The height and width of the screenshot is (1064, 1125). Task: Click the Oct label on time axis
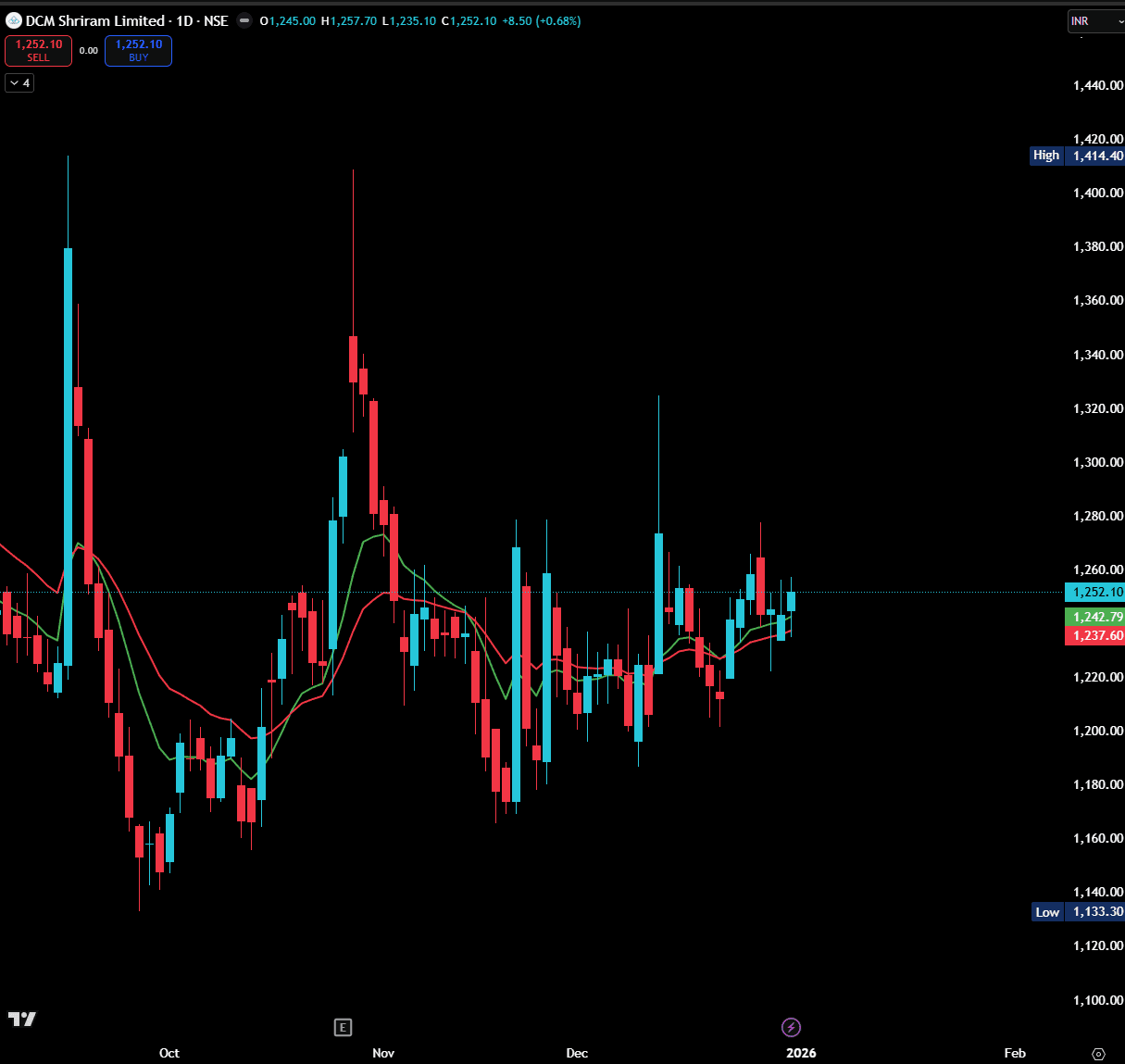coord(169,1053)
